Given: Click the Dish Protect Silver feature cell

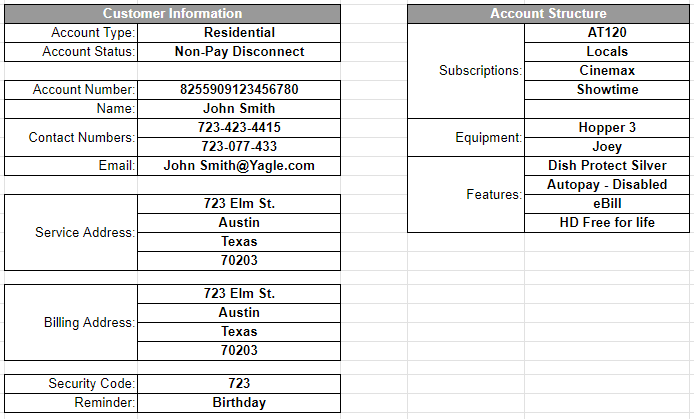Looking at the screenshot, I should point(607,166).
